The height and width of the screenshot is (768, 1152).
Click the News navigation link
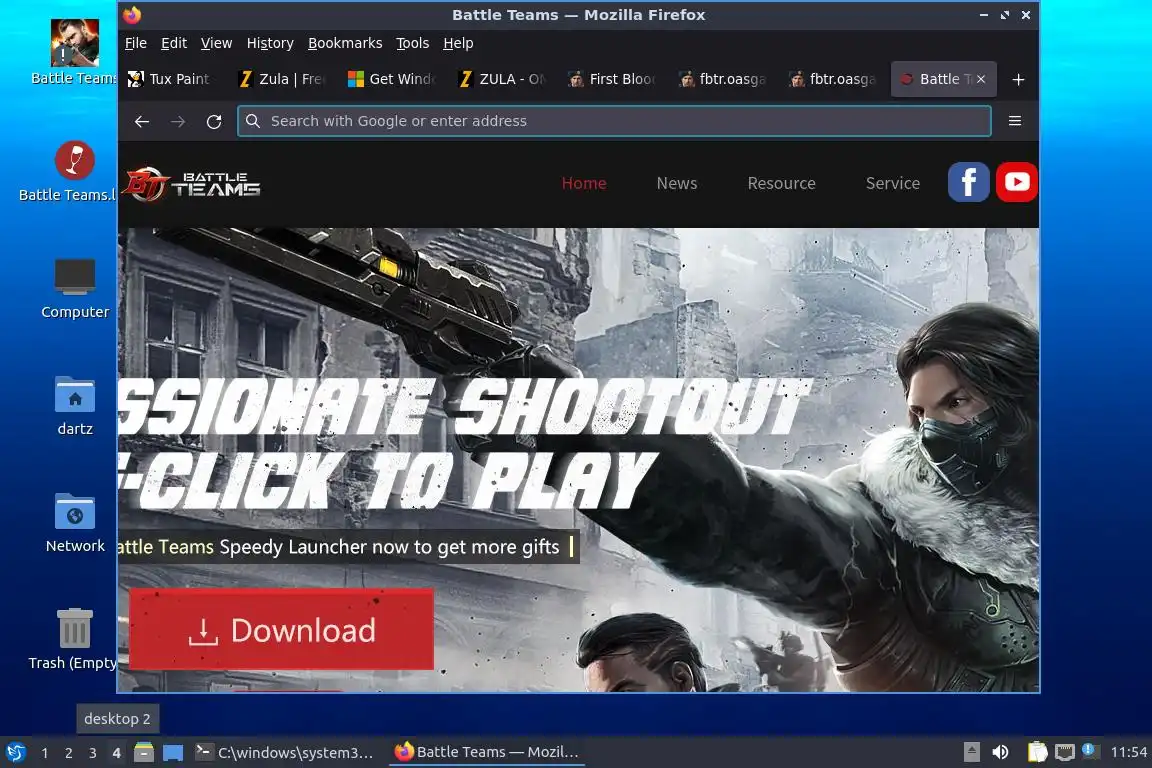click(677, 184)
